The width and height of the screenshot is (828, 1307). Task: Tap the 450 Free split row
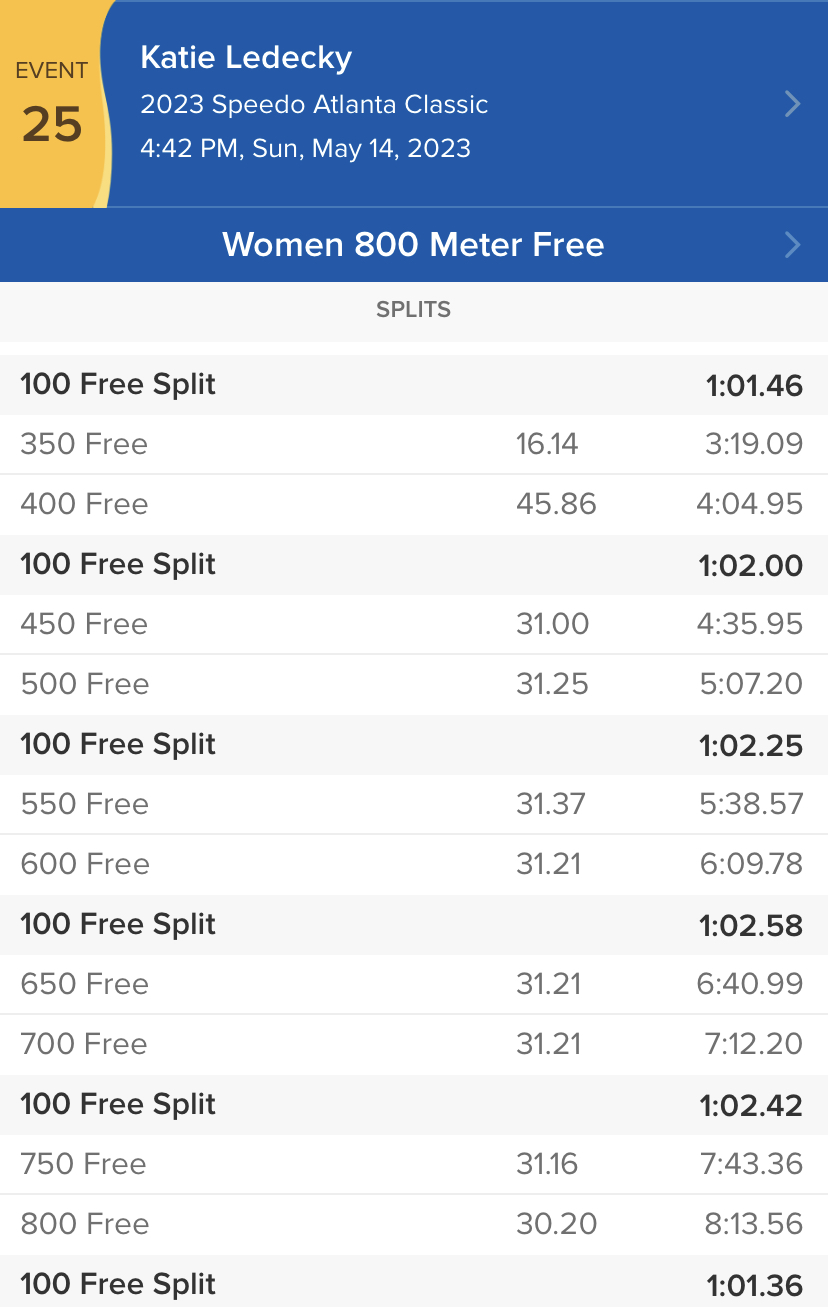pos(414,624)
